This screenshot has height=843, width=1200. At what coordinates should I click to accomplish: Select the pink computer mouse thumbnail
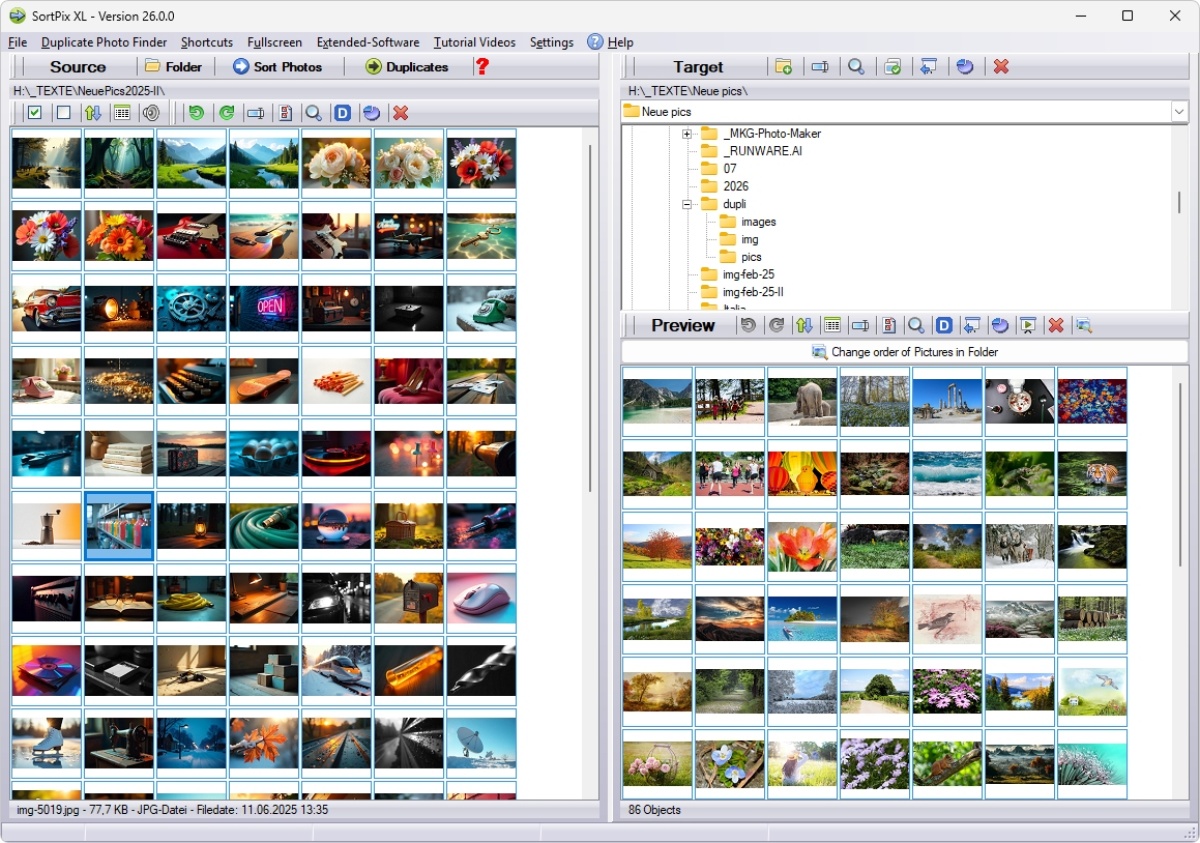pos(482,598)
